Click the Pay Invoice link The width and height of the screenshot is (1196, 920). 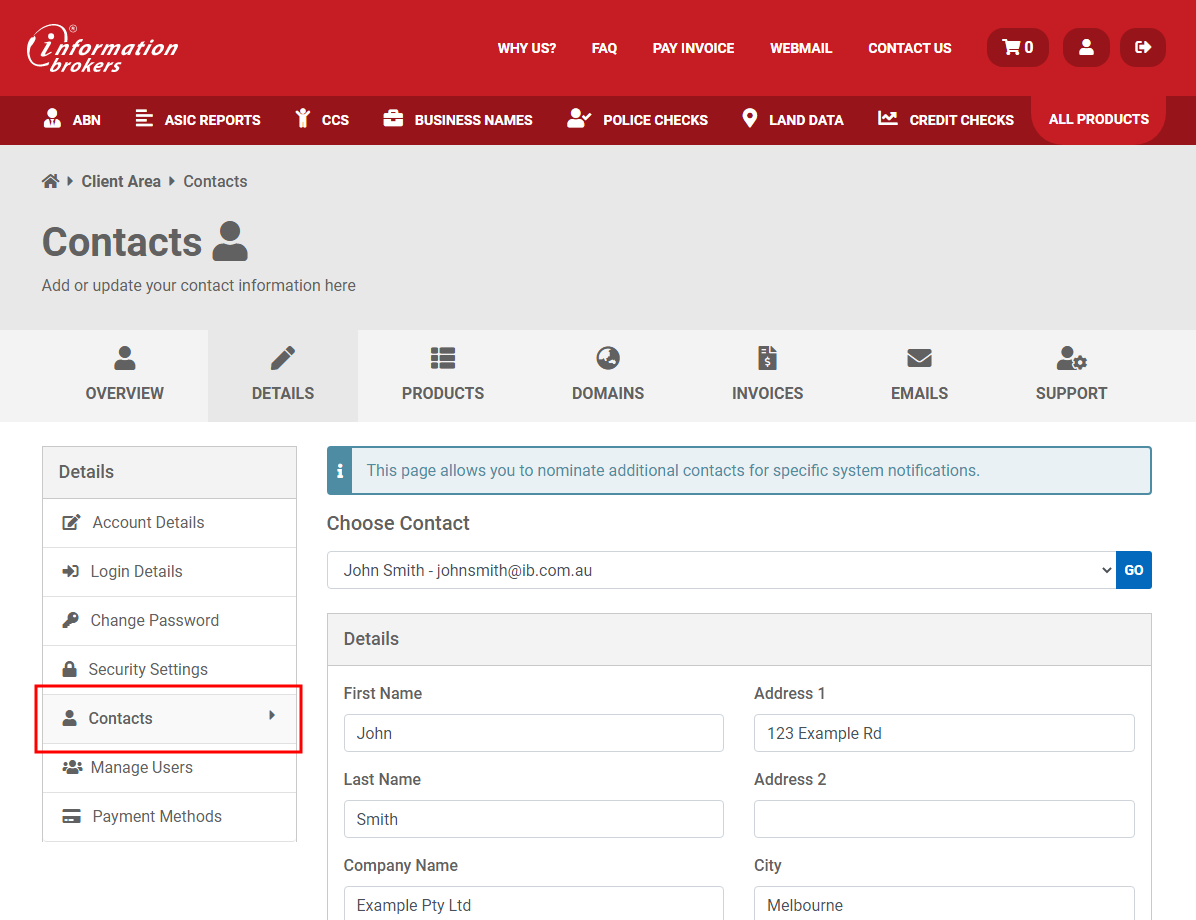[x=693, y=48]
